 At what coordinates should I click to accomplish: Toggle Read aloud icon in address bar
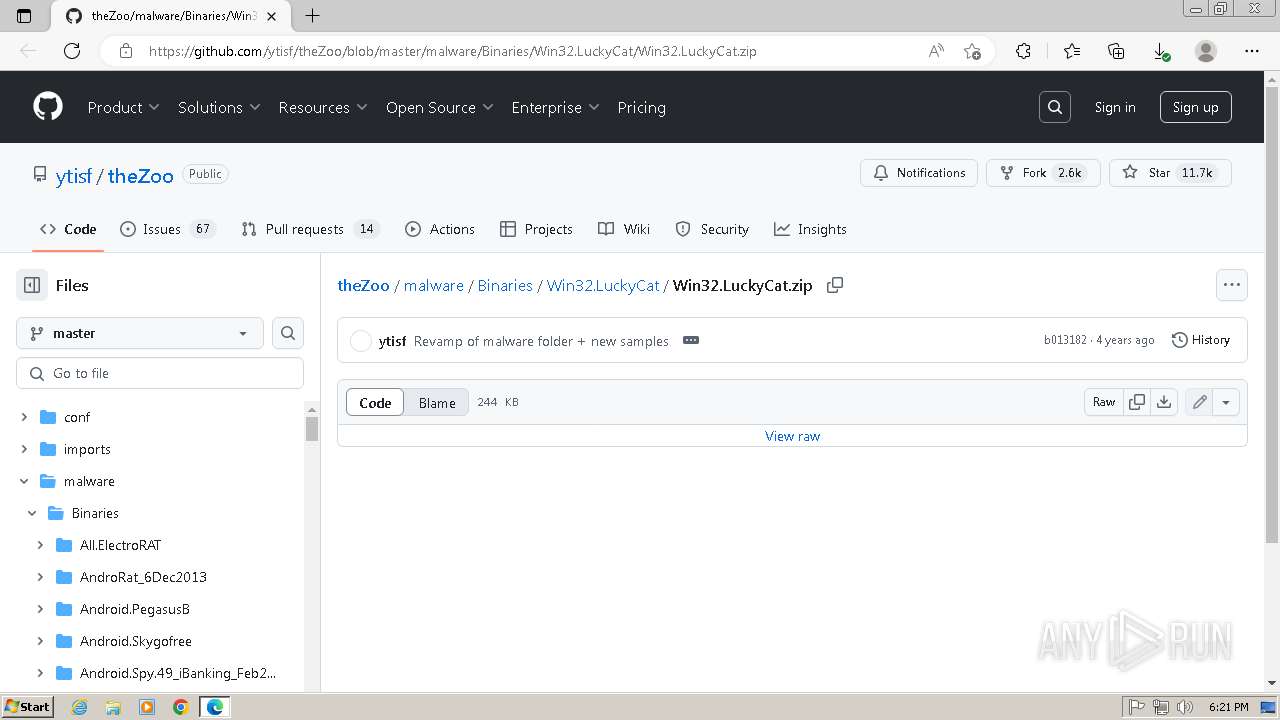tap(936, 51)
